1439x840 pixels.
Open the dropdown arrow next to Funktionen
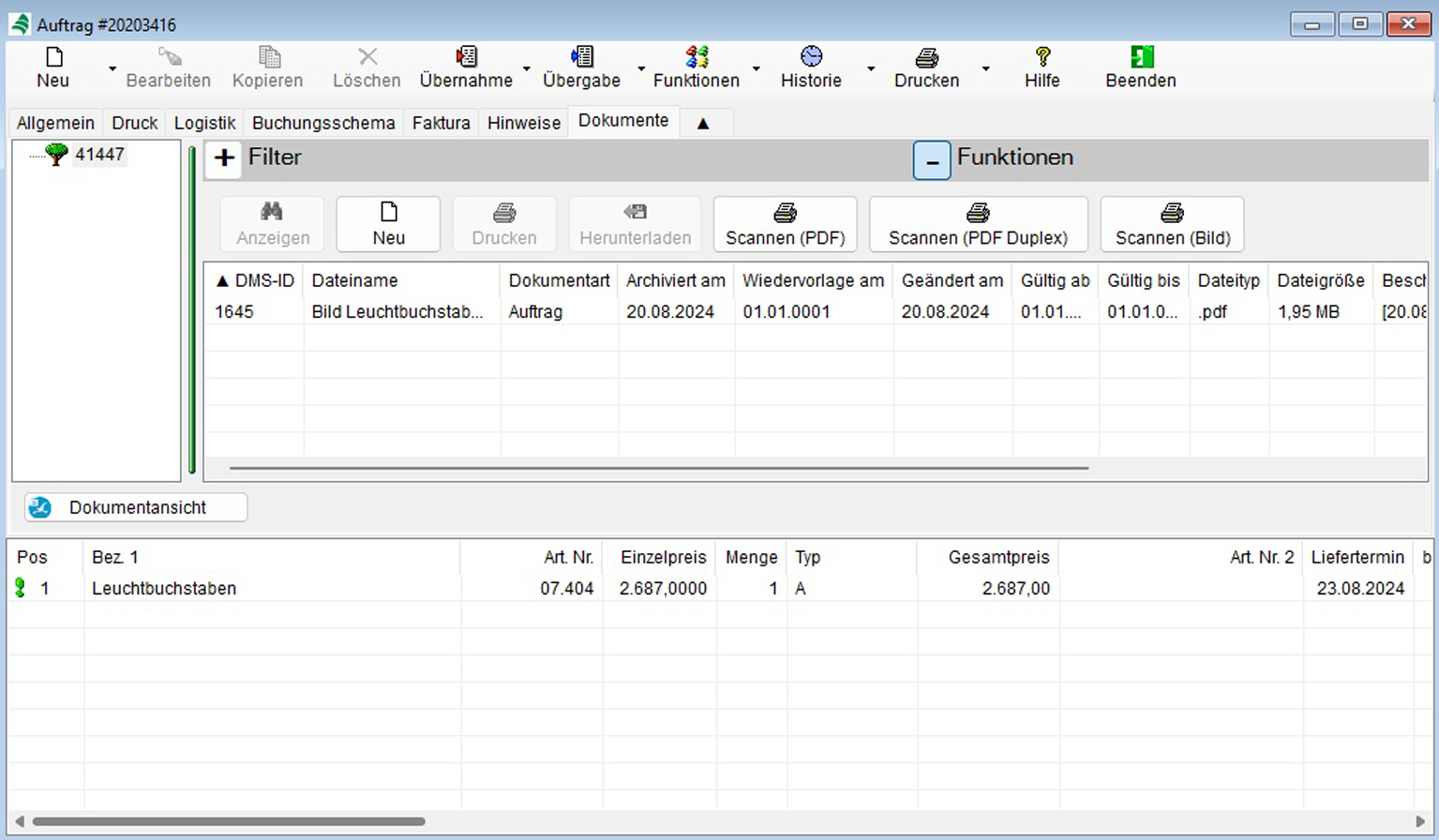(757, 68)
